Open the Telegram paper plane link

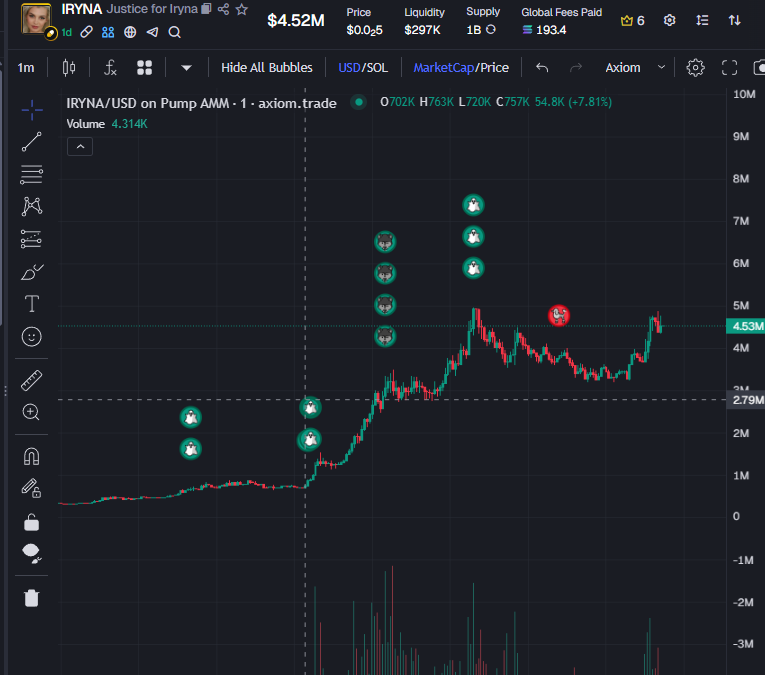(152, 32)
